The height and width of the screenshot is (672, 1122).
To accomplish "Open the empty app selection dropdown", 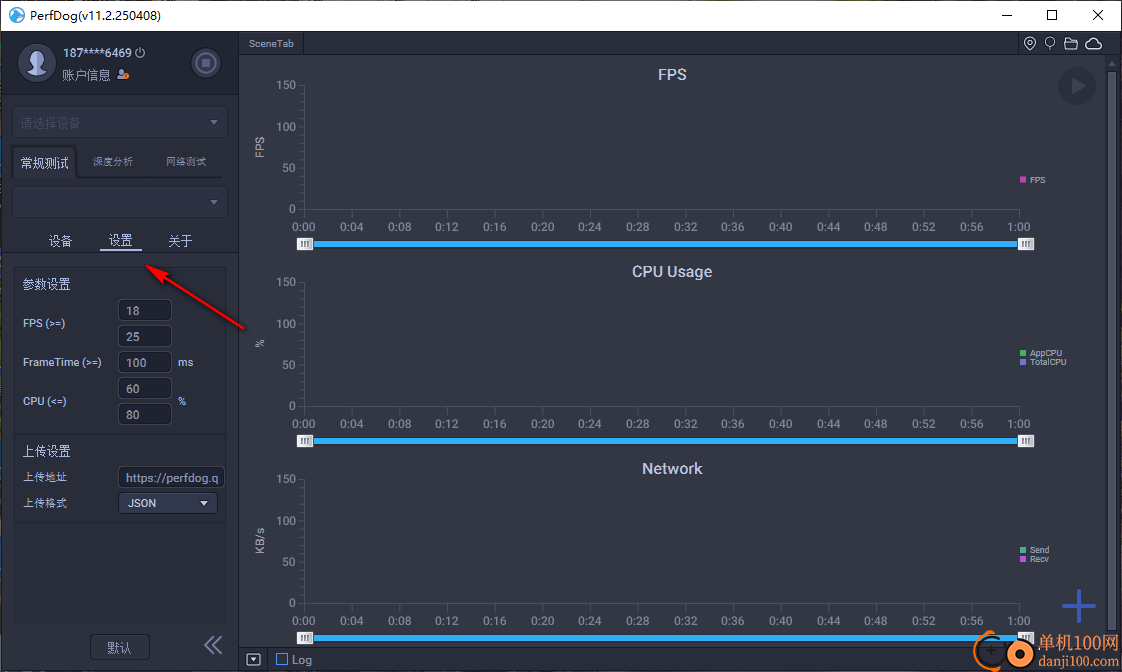I will pos(119,202).
